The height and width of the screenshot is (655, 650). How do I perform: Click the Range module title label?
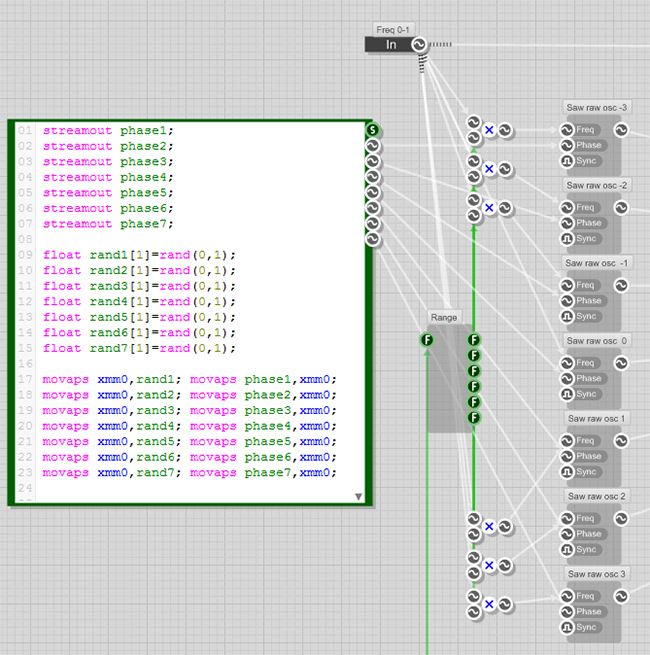pos(443,317)
